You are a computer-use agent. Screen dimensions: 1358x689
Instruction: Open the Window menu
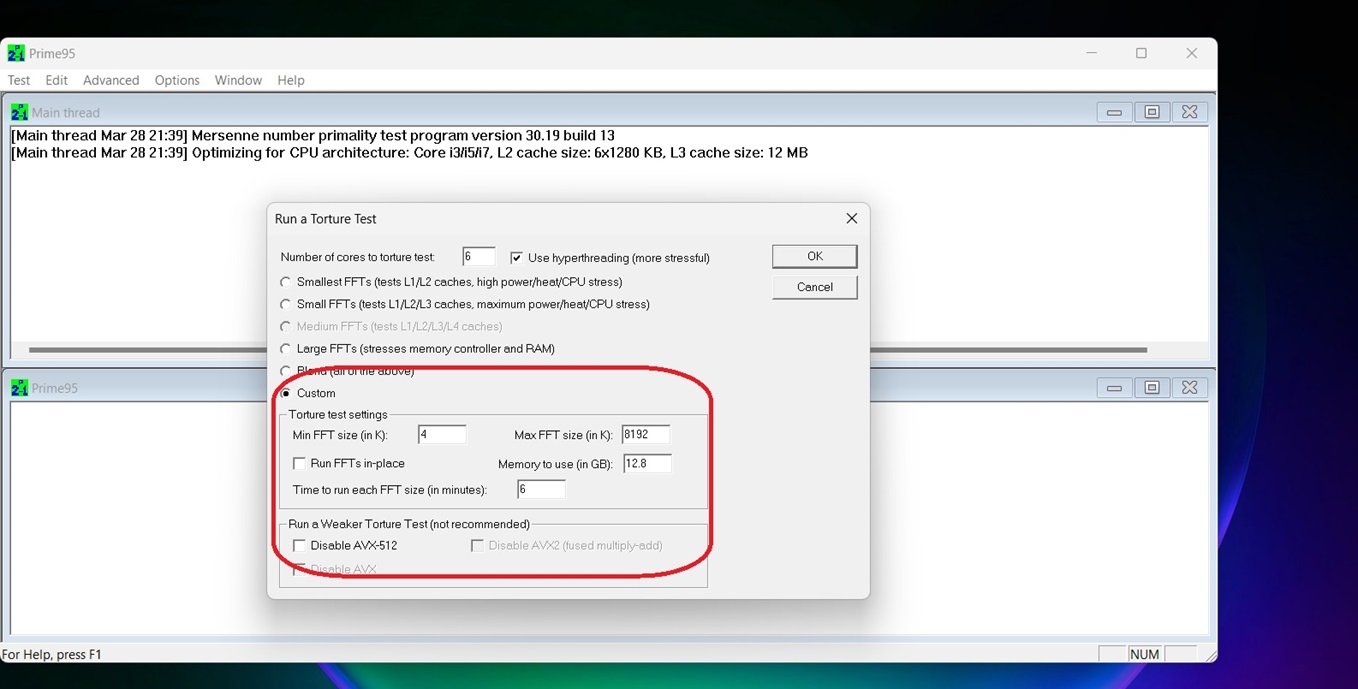(238, 80)
